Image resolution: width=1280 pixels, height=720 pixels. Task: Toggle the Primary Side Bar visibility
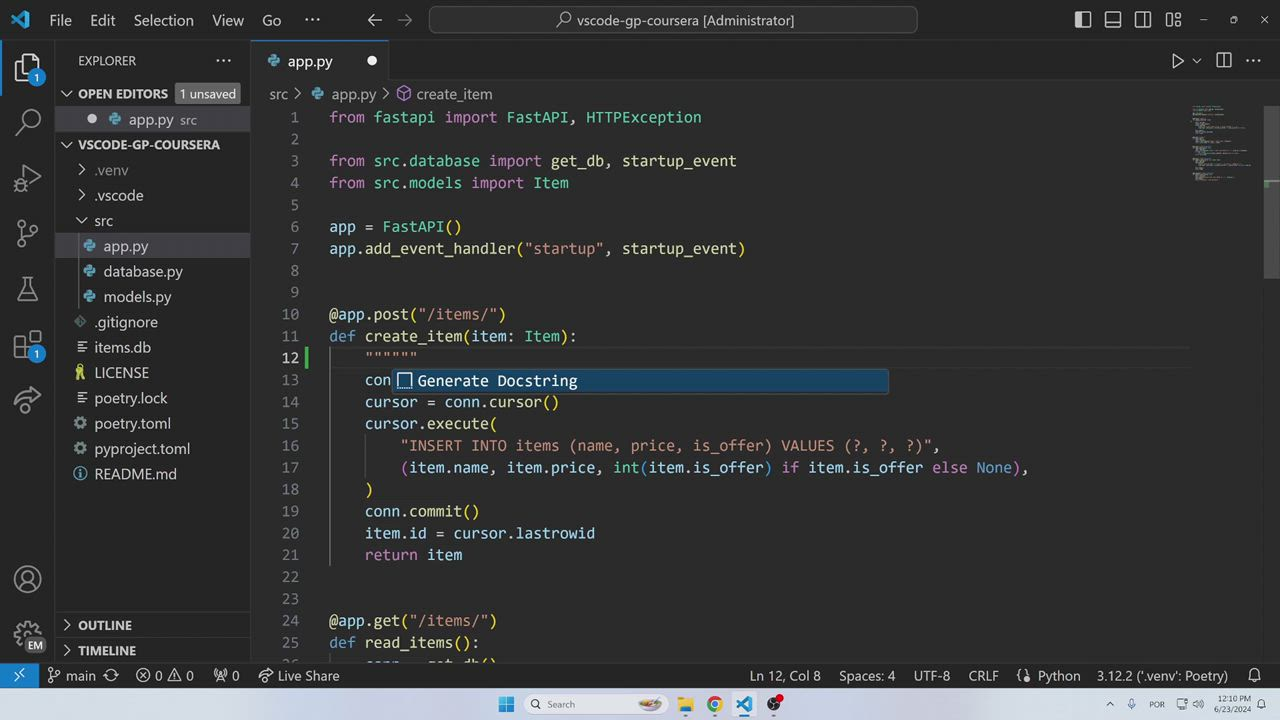tap(1083, 19)
